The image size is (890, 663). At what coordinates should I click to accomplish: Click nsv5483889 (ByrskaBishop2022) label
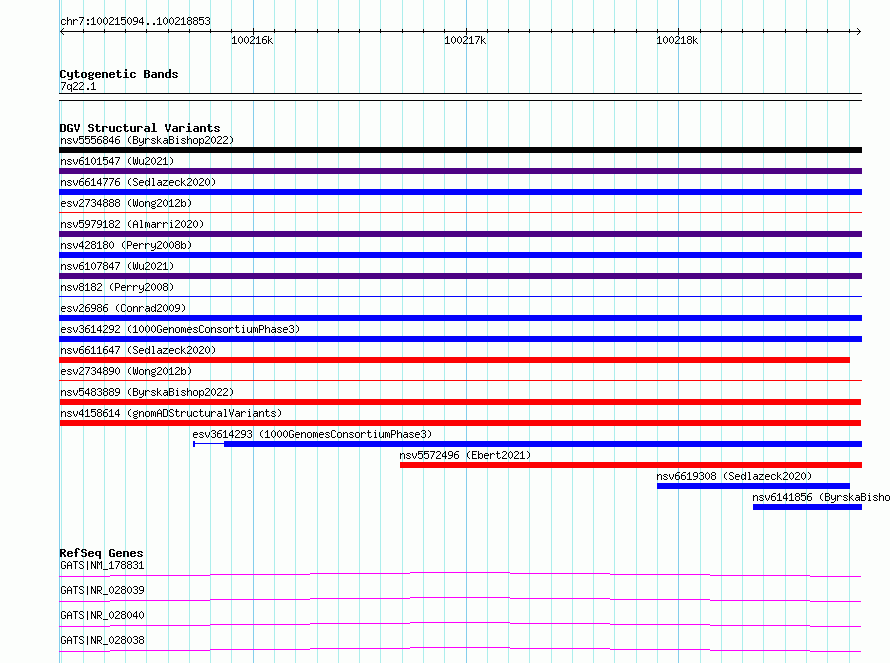point(147,392)
